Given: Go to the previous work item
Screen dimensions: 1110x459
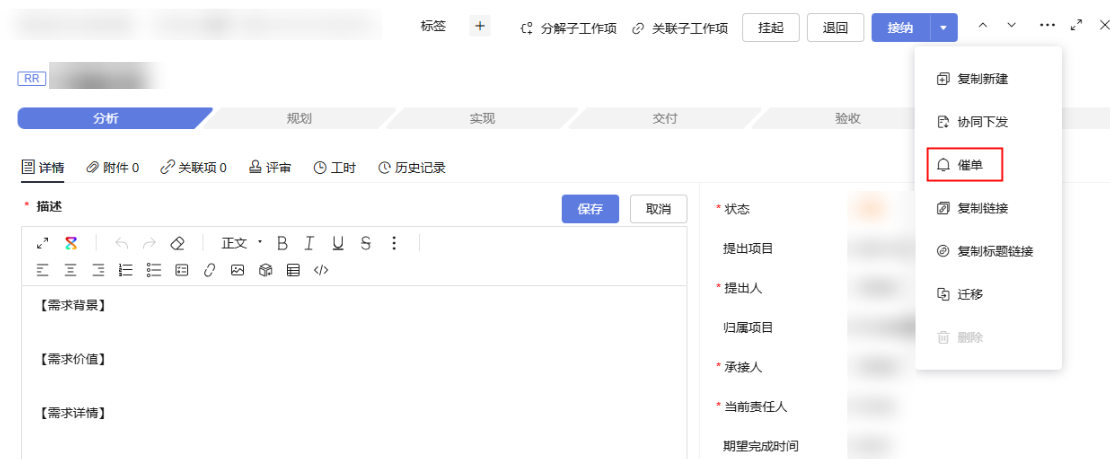Looking at the screenshot, I should [x=983, y=26].
